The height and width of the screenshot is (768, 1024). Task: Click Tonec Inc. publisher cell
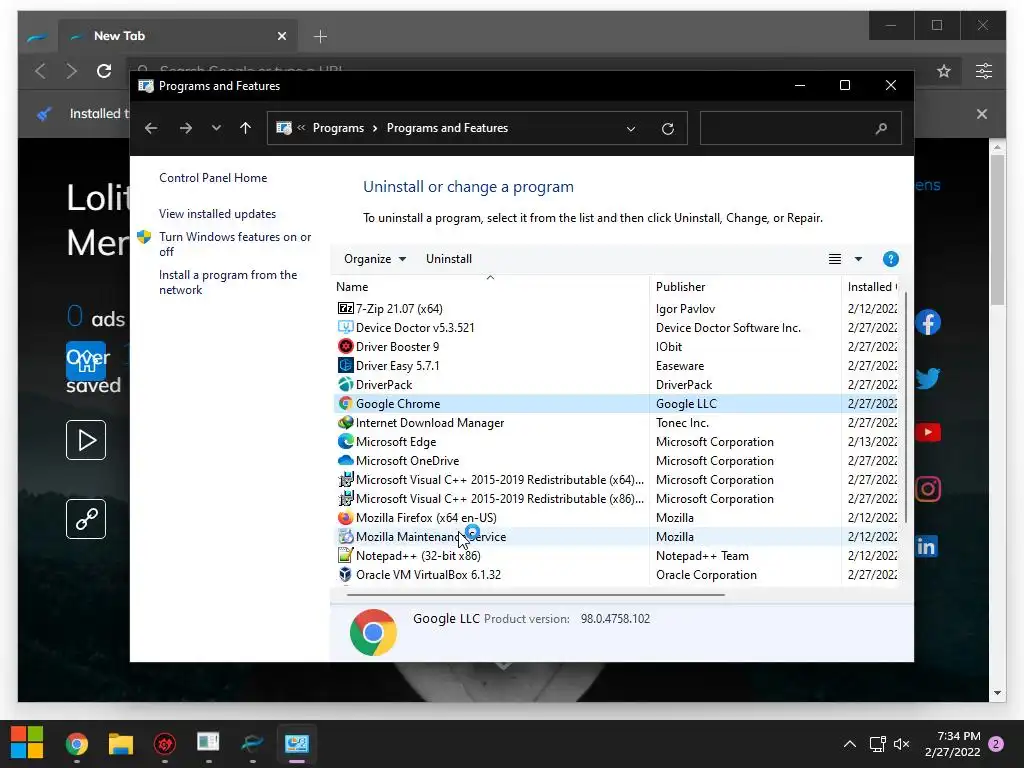[x=682, y=423]
